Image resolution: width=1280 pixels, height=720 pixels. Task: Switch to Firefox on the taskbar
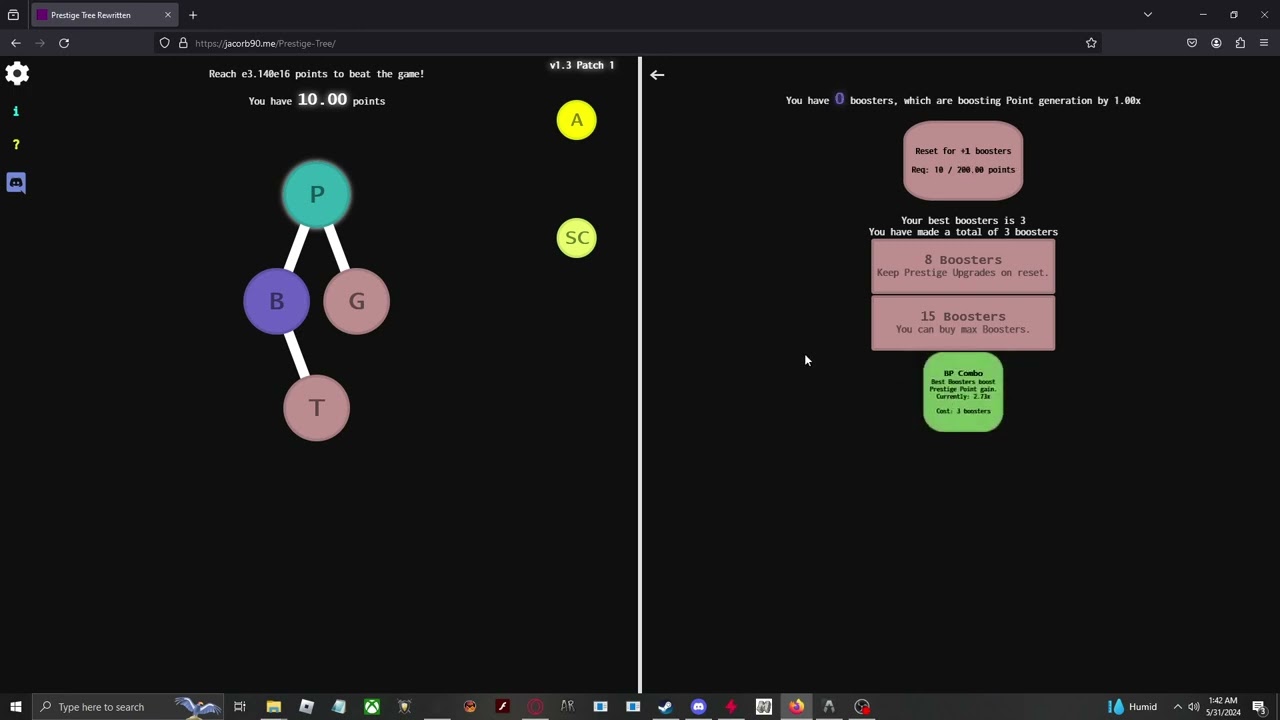(796, 707)
